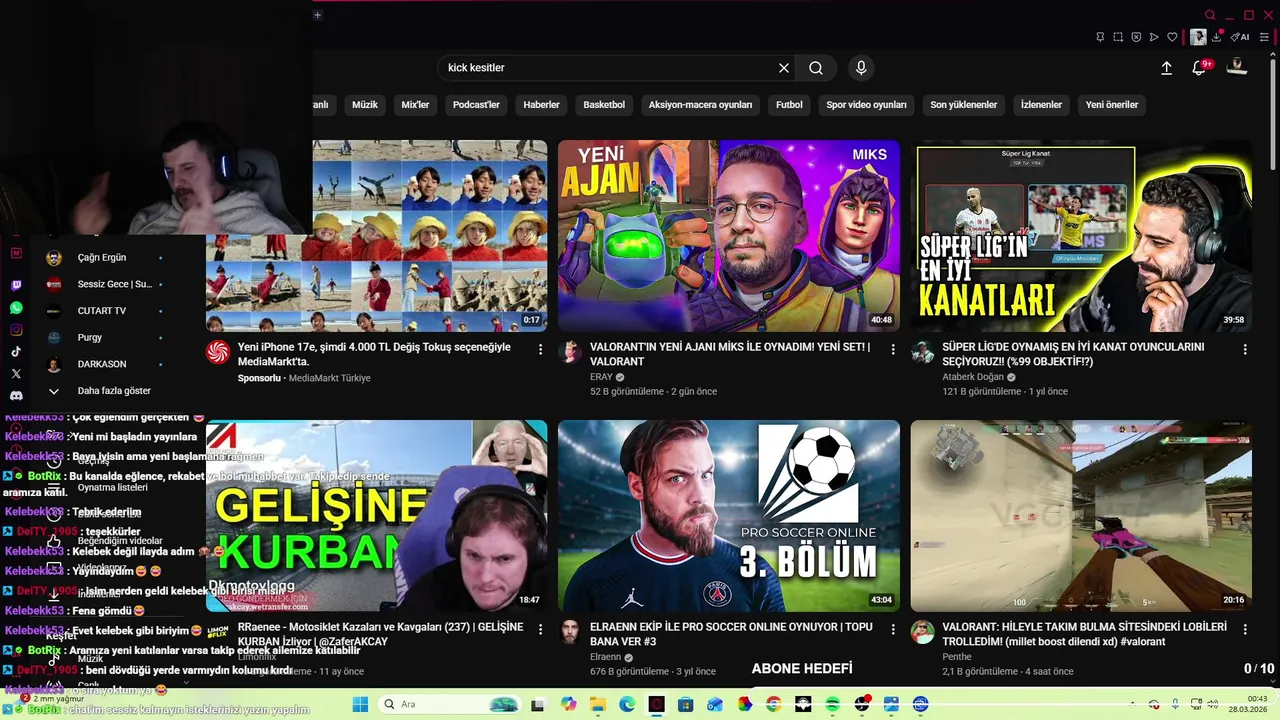This screenshot has width=1280, height=720.
Task: Play the Pro Soccer Online 3. Bölüm thumbnail
Action: coord(729,516)
